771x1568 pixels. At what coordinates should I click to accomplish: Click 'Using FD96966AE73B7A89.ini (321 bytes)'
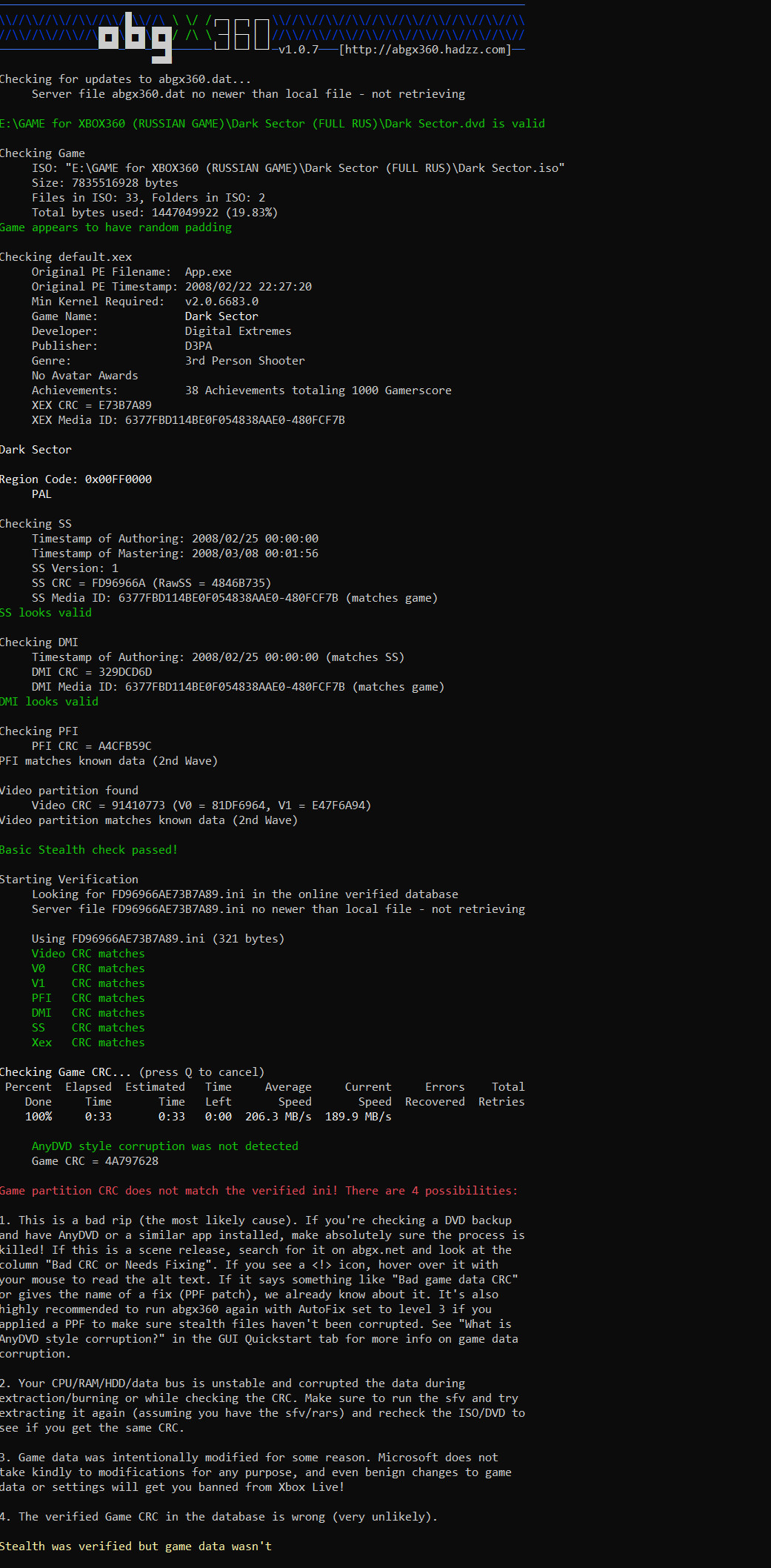pos(158,939)
